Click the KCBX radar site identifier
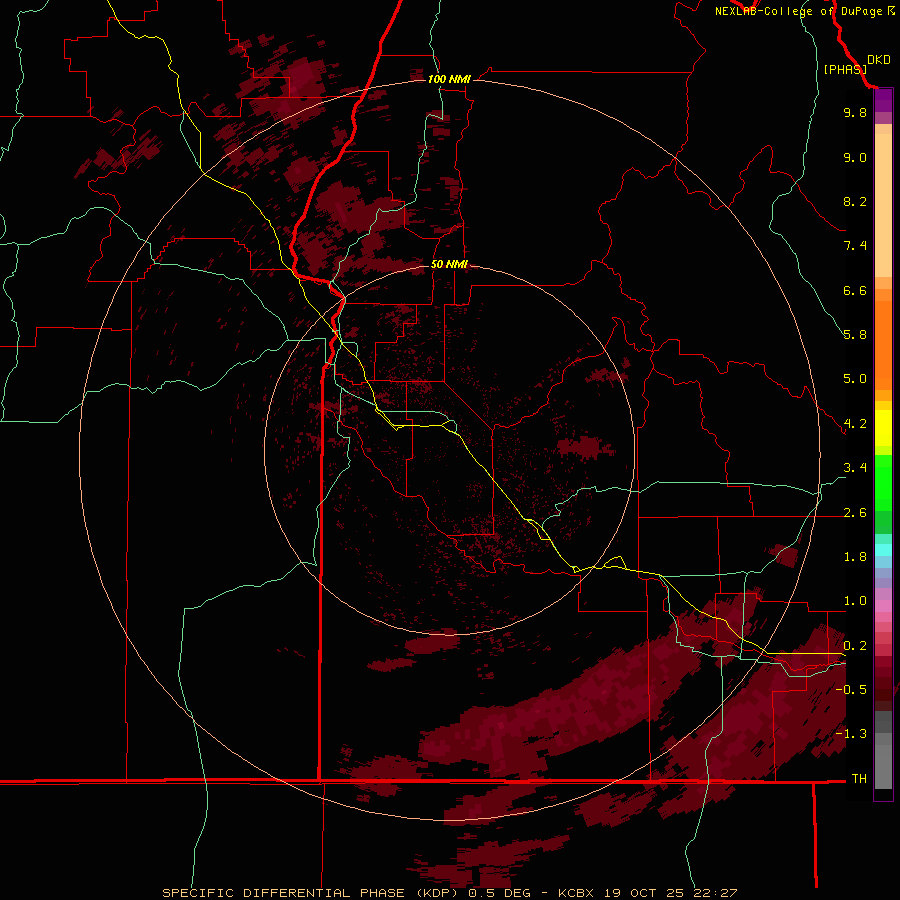Viewport: 900px width, 900px height. tap(576, 893)
